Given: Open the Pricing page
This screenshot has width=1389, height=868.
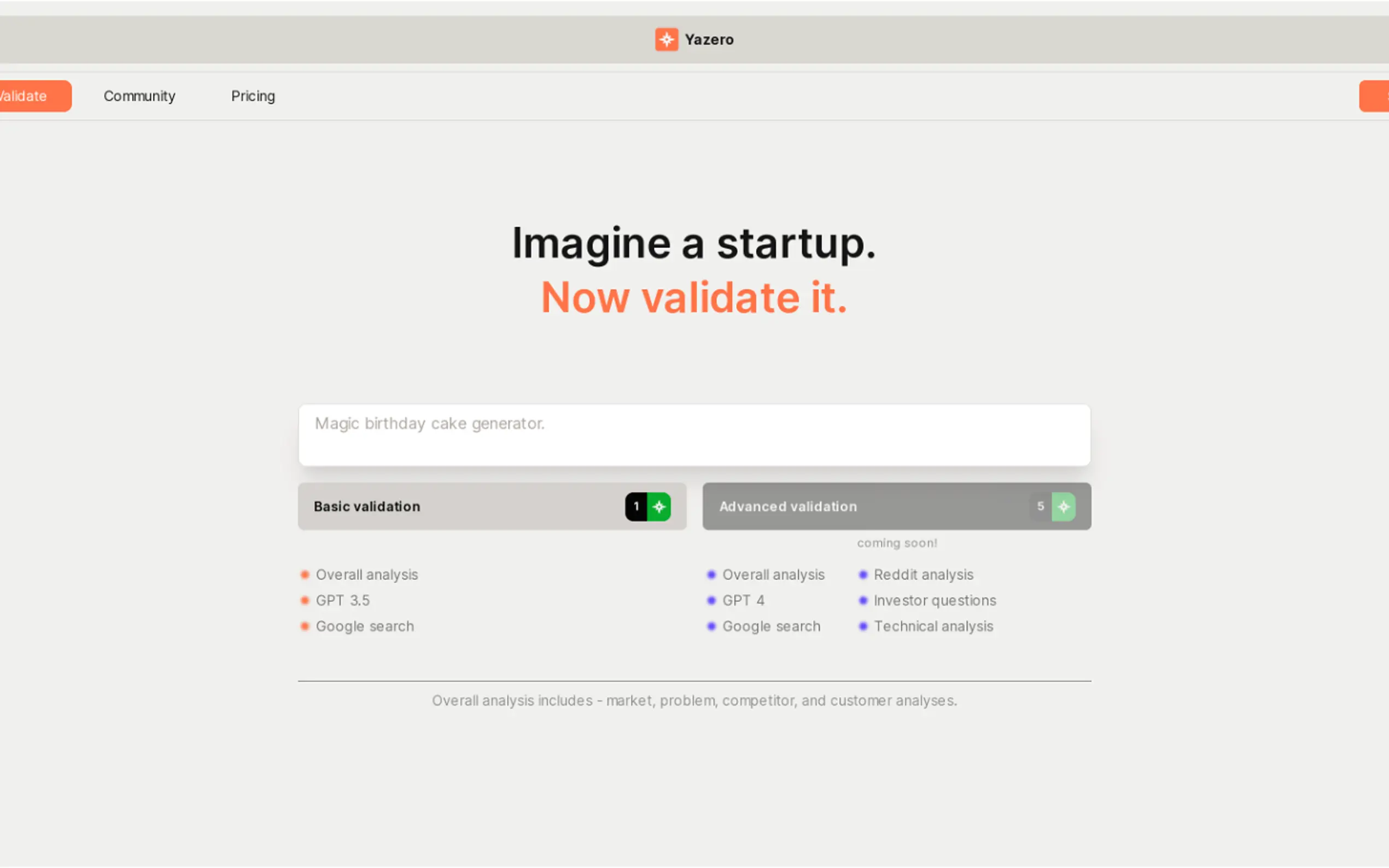Looking at the screenshot, I should [x=253, y=96].
